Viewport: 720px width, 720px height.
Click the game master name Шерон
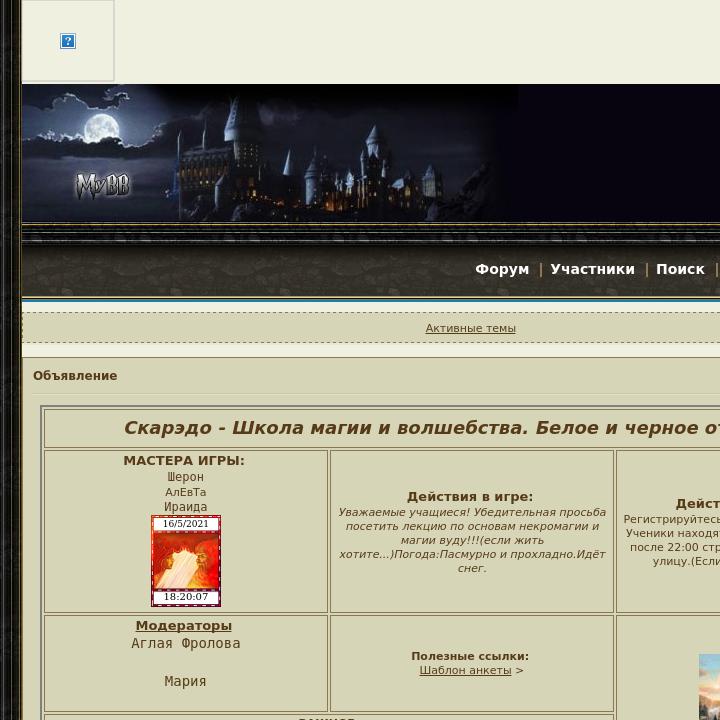tap(186, 477)
